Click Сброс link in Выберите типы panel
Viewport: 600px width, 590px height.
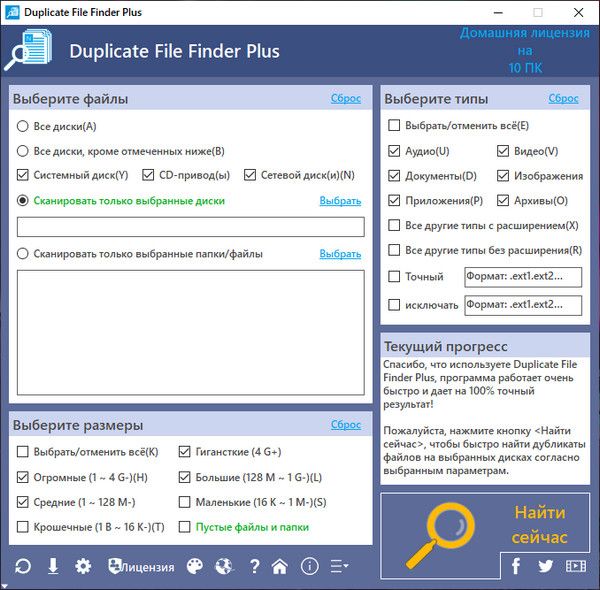pyautogui.click(x=563, y=99)
